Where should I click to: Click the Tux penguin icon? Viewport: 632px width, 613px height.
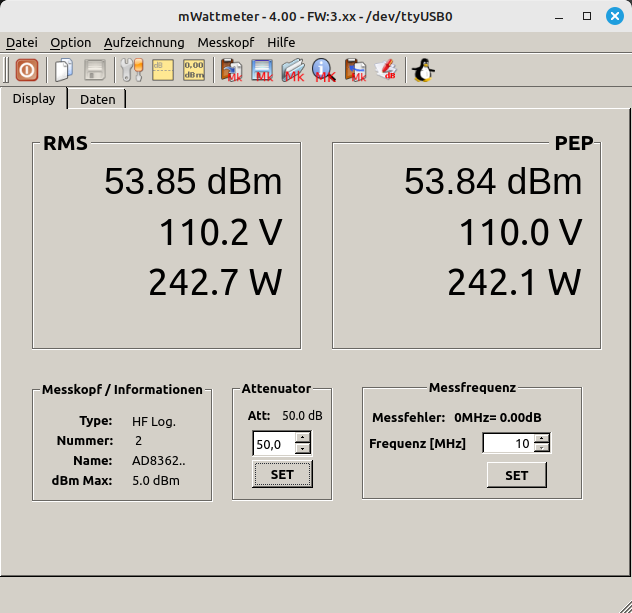tap(423, 70)
